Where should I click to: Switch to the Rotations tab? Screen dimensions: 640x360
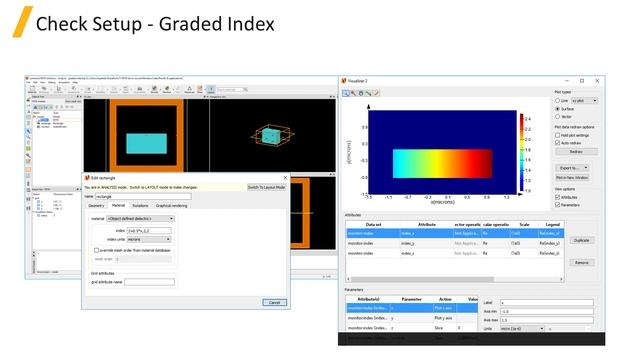click(140, 206)
